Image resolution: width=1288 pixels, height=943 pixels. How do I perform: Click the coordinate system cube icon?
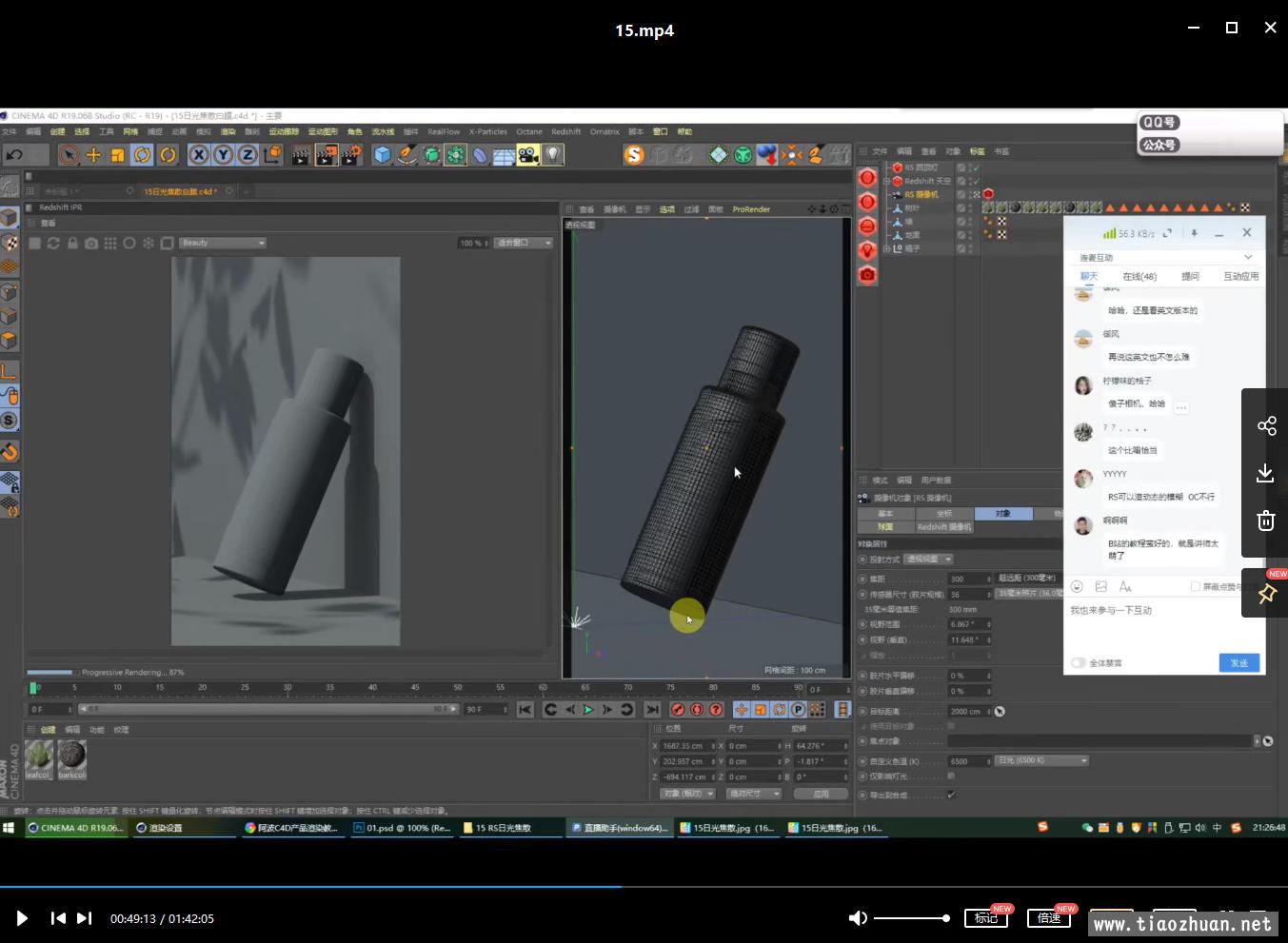tap(272, 154)
